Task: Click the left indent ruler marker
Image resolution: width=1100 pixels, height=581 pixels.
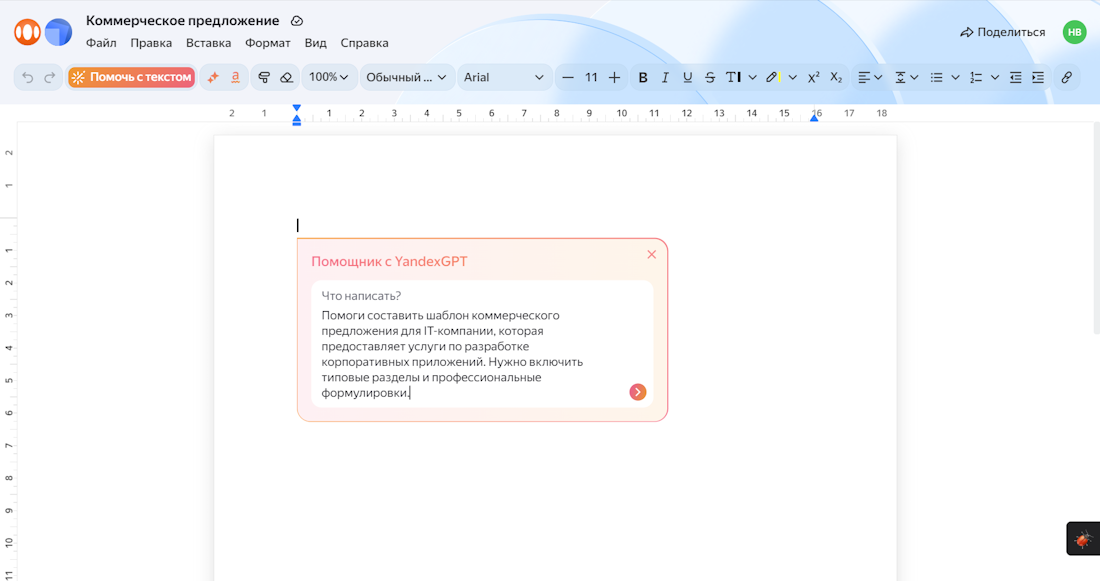Action: [297, 121]
